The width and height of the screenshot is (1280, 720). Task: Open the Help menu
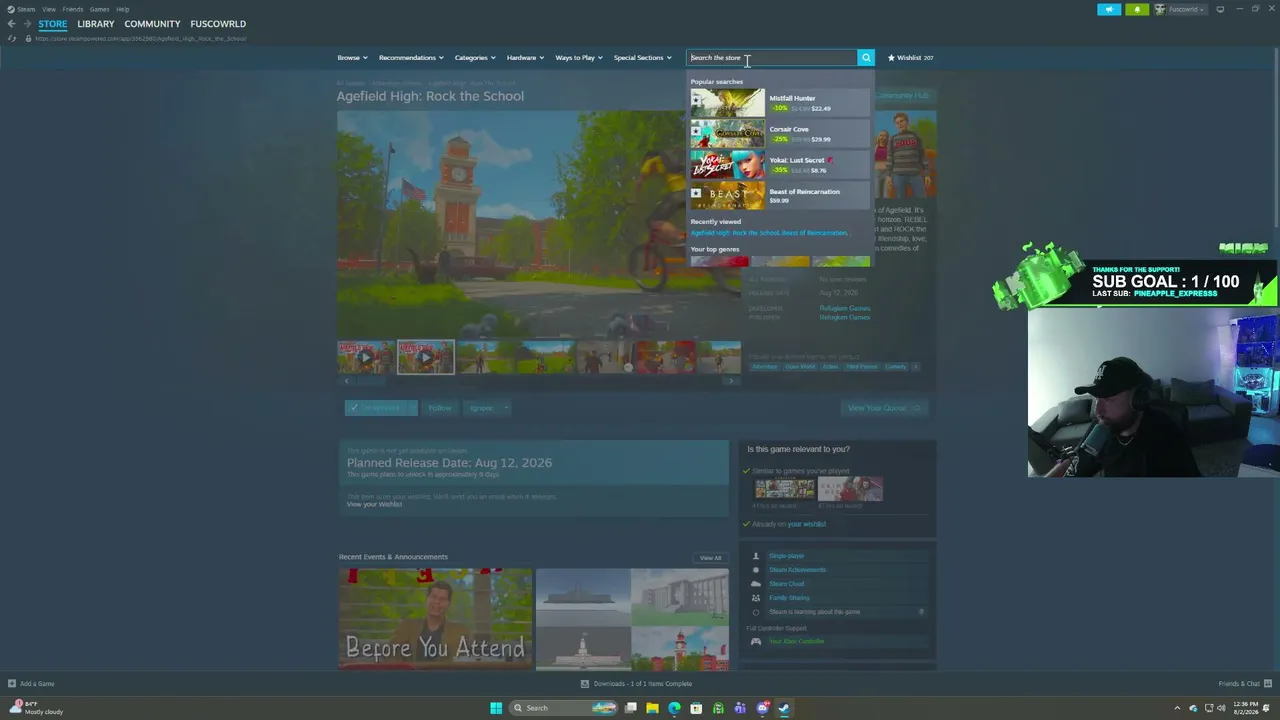coord(122,9)
